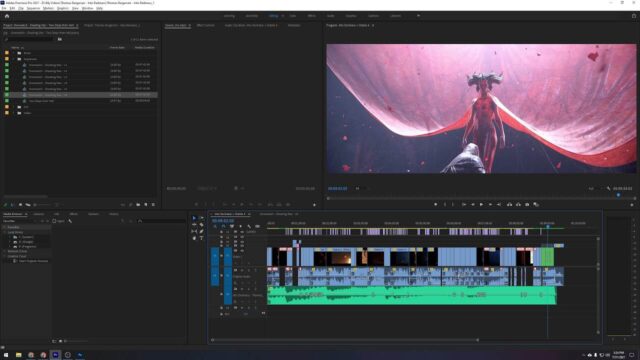Toggle Comparison View in Program Monitor

point(536,204)
